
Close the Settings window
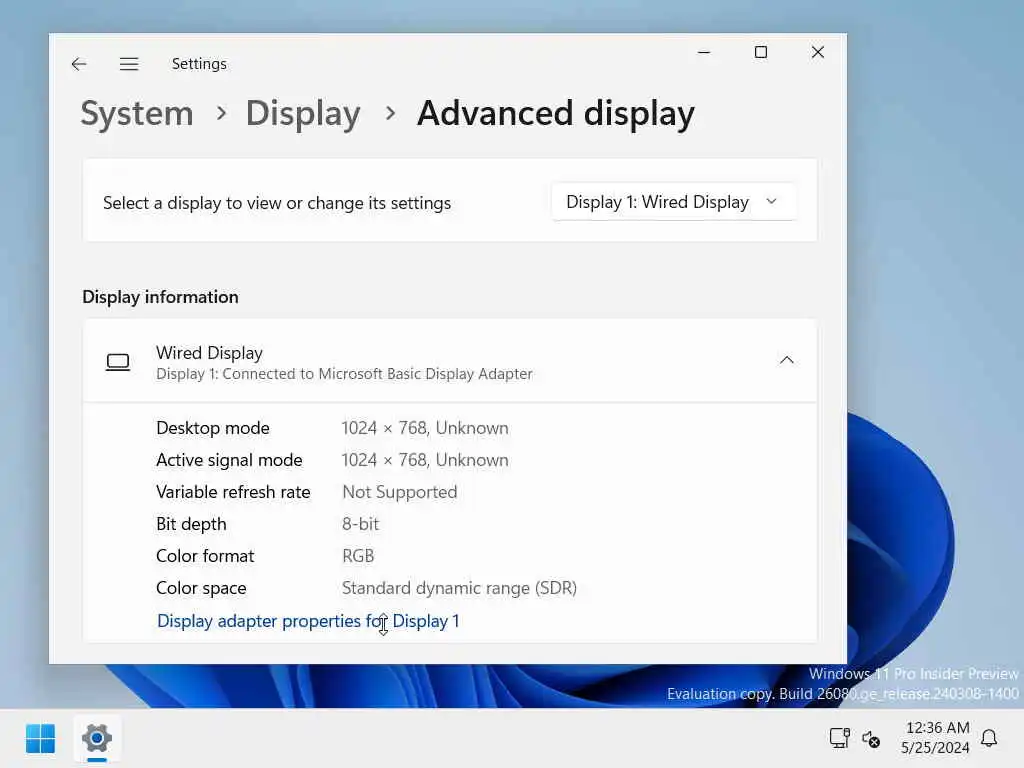pos(818,52)
